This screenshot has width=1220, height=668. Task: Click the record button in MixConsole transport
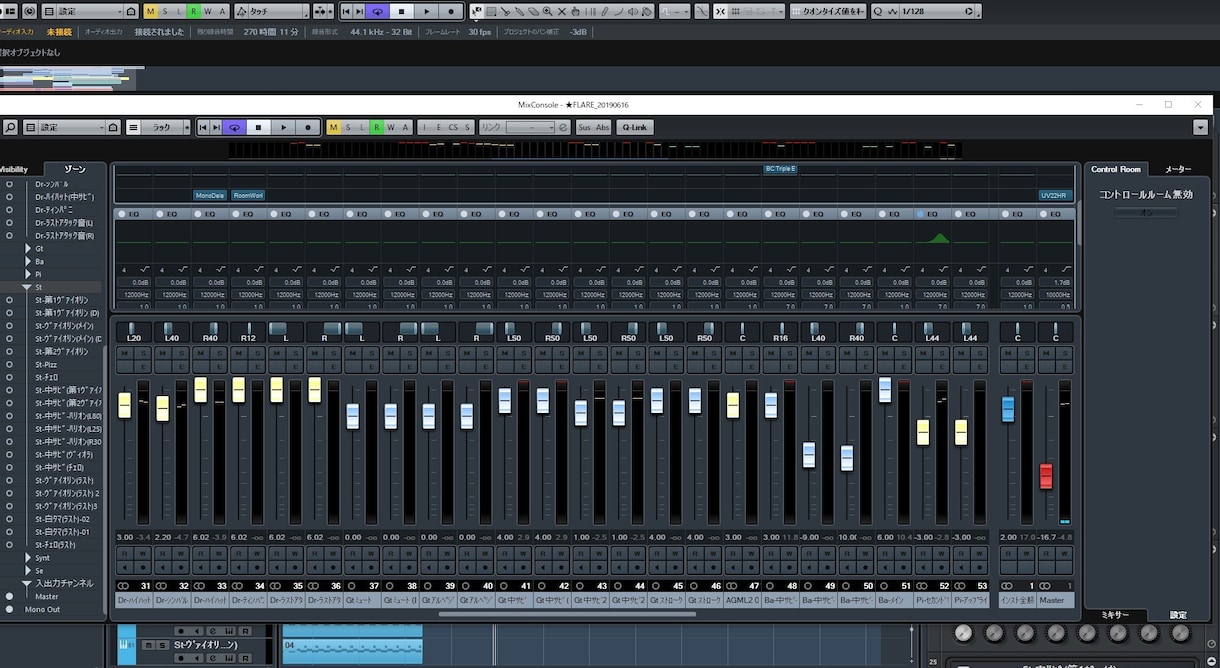(308, 127)
